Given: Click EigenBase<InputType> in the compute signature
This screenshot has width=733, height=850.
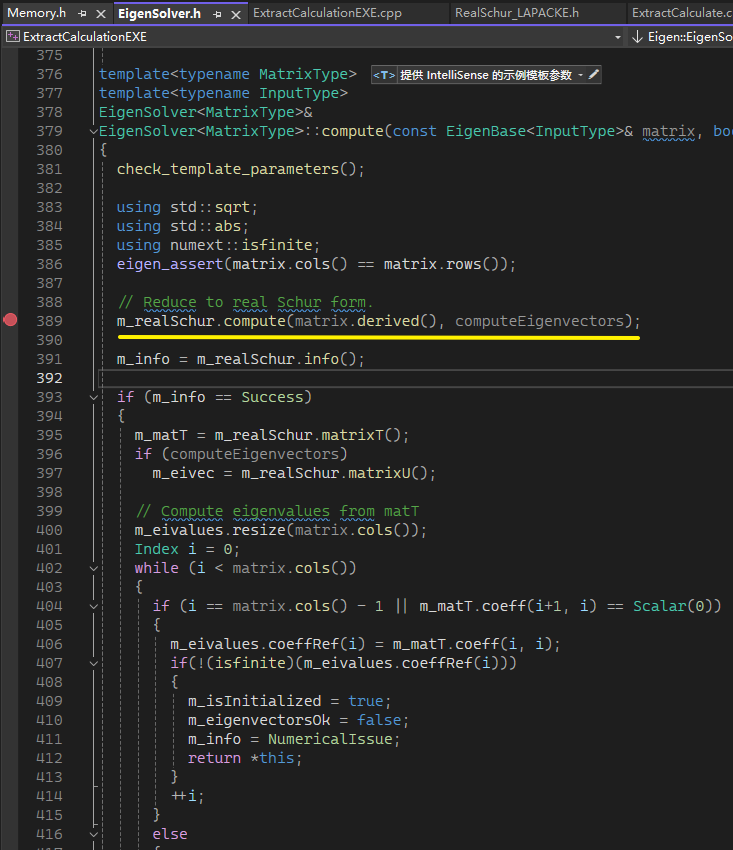Looking at the screenshot, I should pyautogui.click(x=535, y=131).
